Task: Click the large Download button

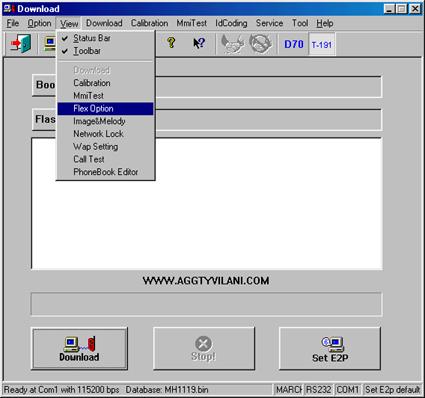Action: [x=79, y=349]
